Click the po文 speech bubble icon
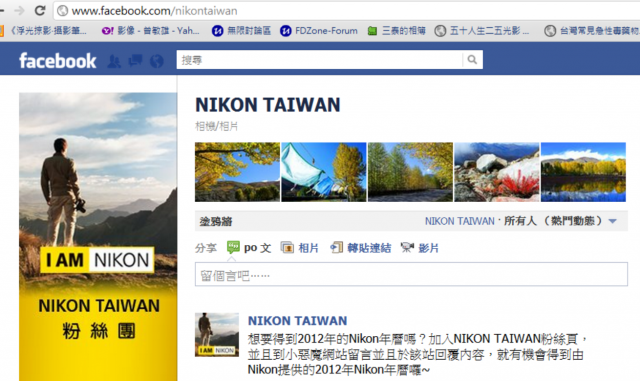 233,247
